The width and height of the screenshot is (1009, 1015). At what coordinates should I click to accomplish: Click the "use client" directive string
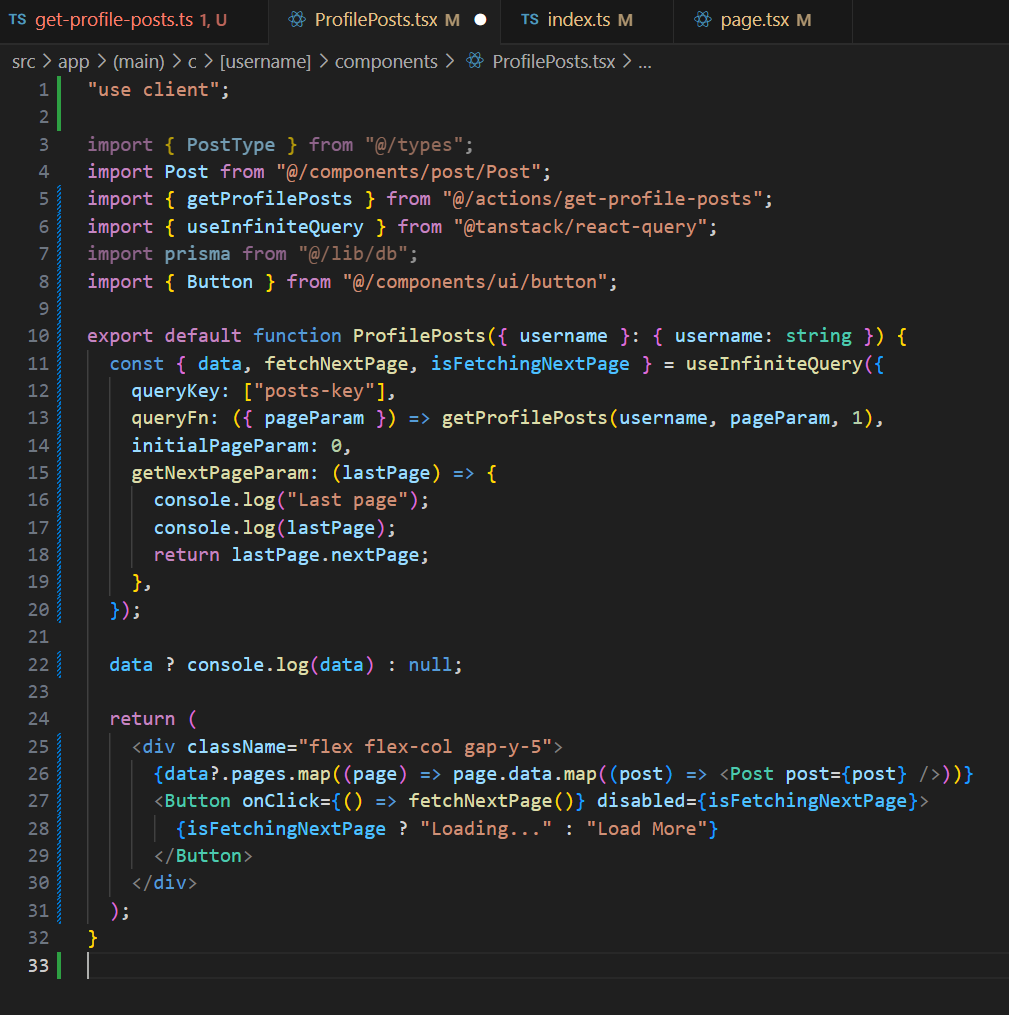[153, 89]
